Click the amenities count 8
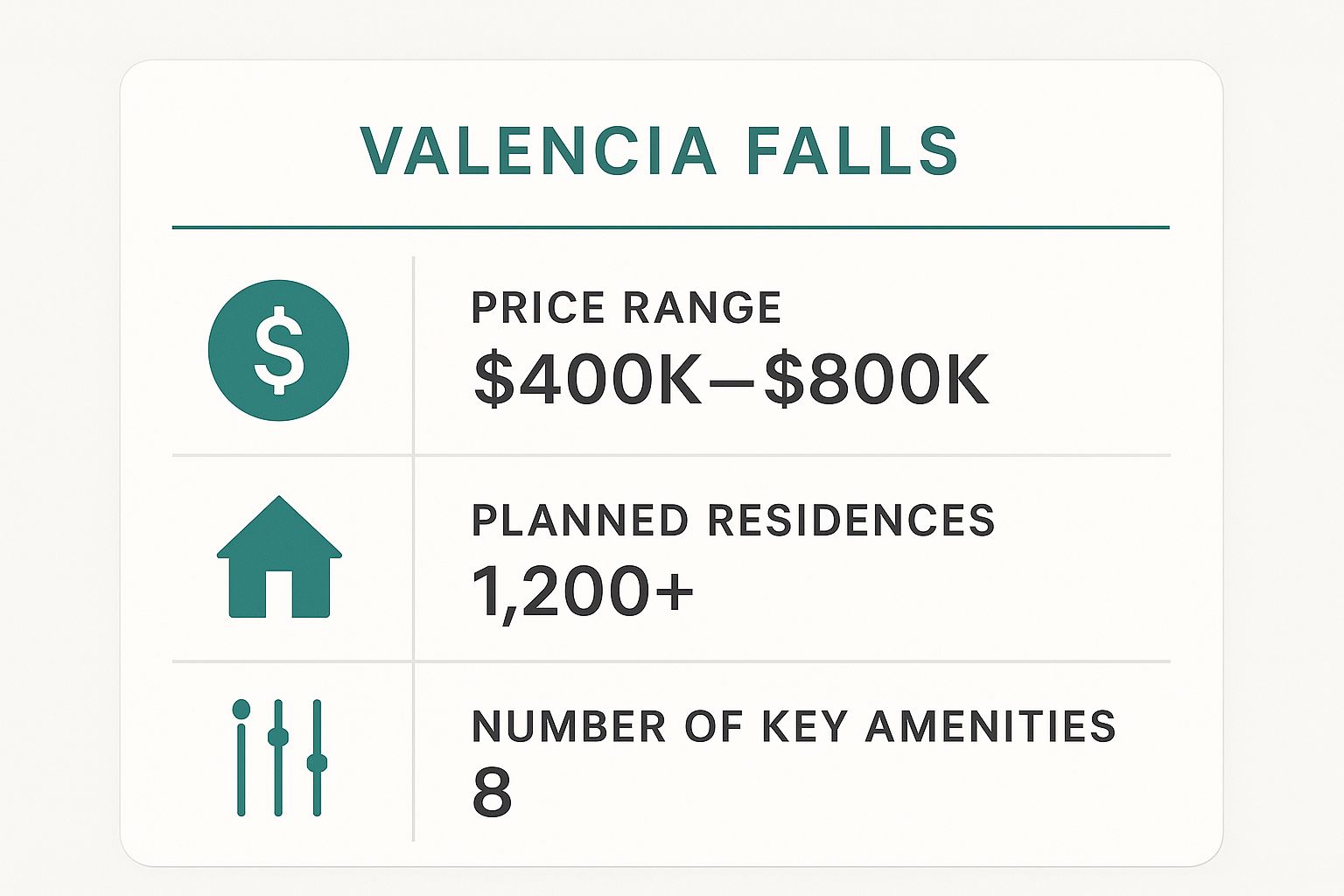This screenshot has width=1344, height=896. (x=492, y=792)
